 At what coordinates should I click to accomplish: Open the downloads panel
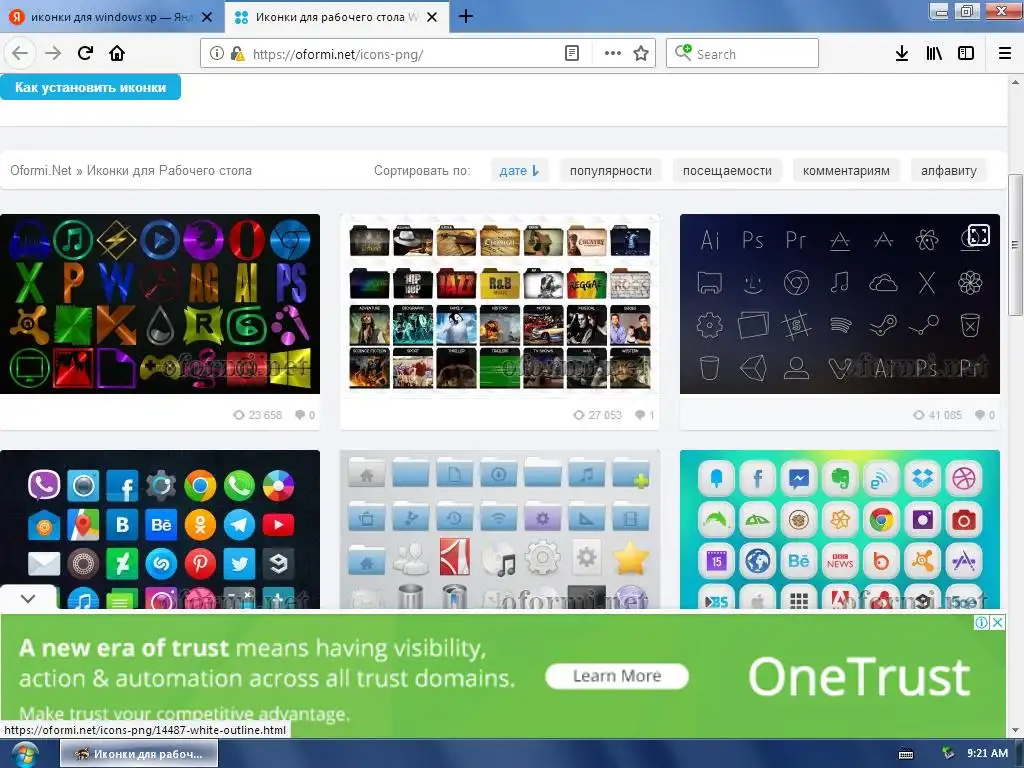[901, 54]
